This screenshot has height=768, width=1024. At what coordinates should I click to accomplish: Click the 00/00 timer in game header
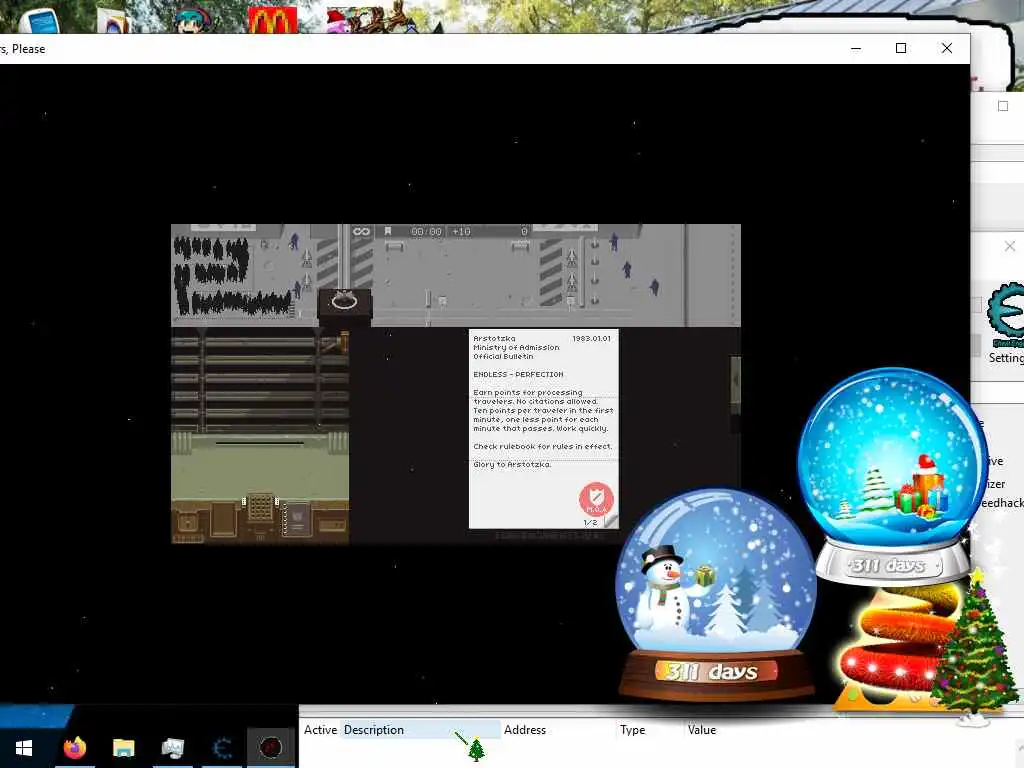coord(426,231)
